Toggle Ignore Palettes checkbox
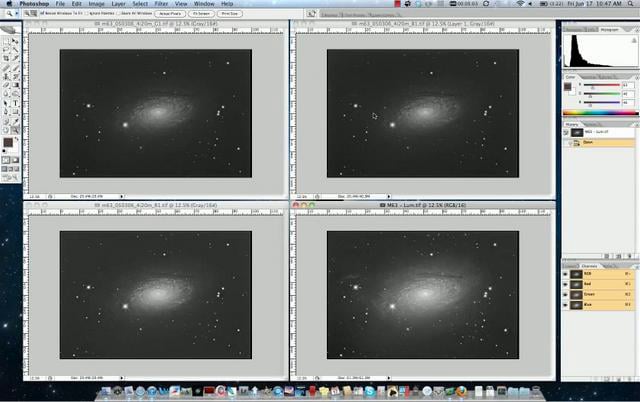Viewport: 640px width, 402px height. 87,13
